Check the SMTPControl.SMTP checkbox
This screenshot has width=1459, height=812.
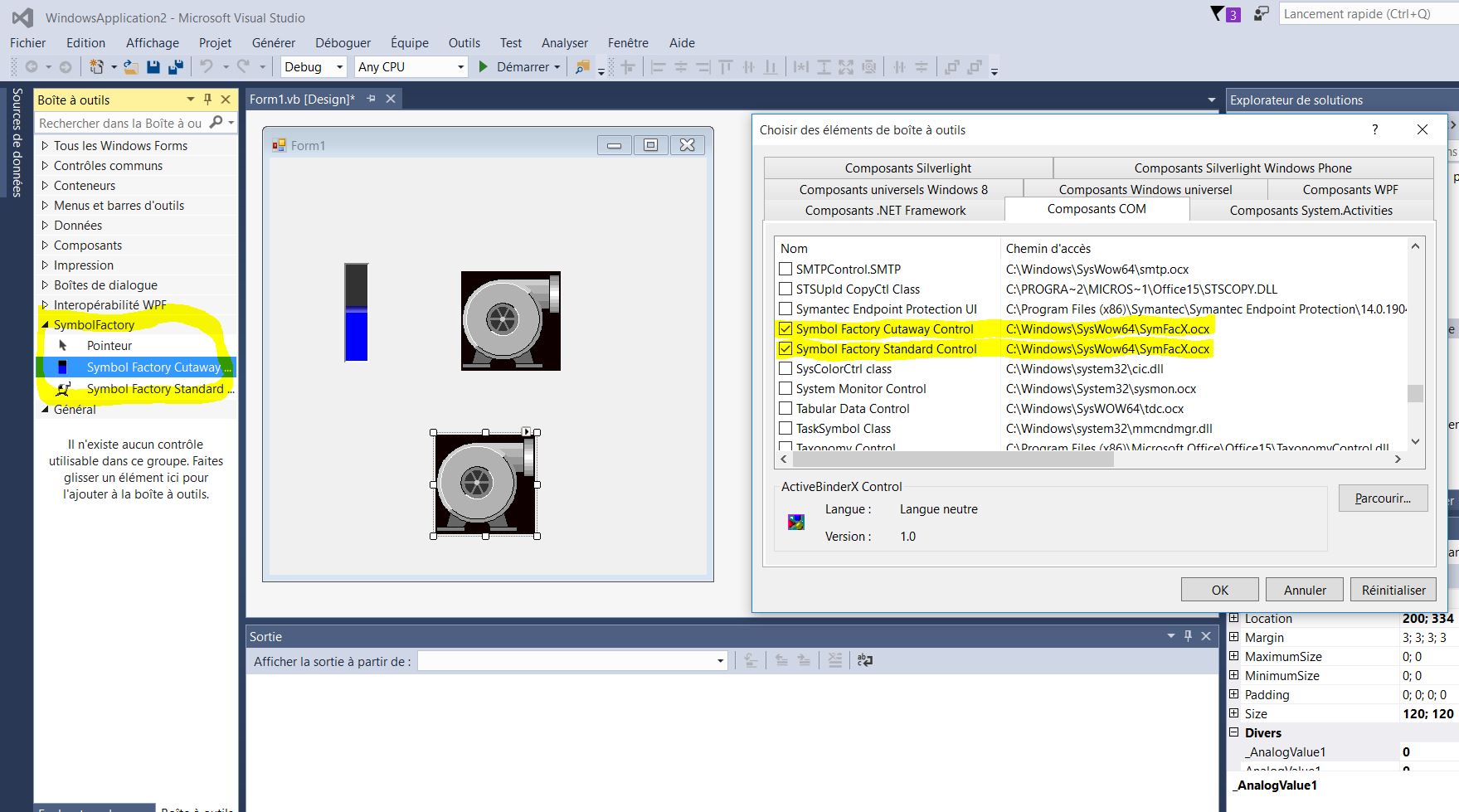[x=785, y=269]
